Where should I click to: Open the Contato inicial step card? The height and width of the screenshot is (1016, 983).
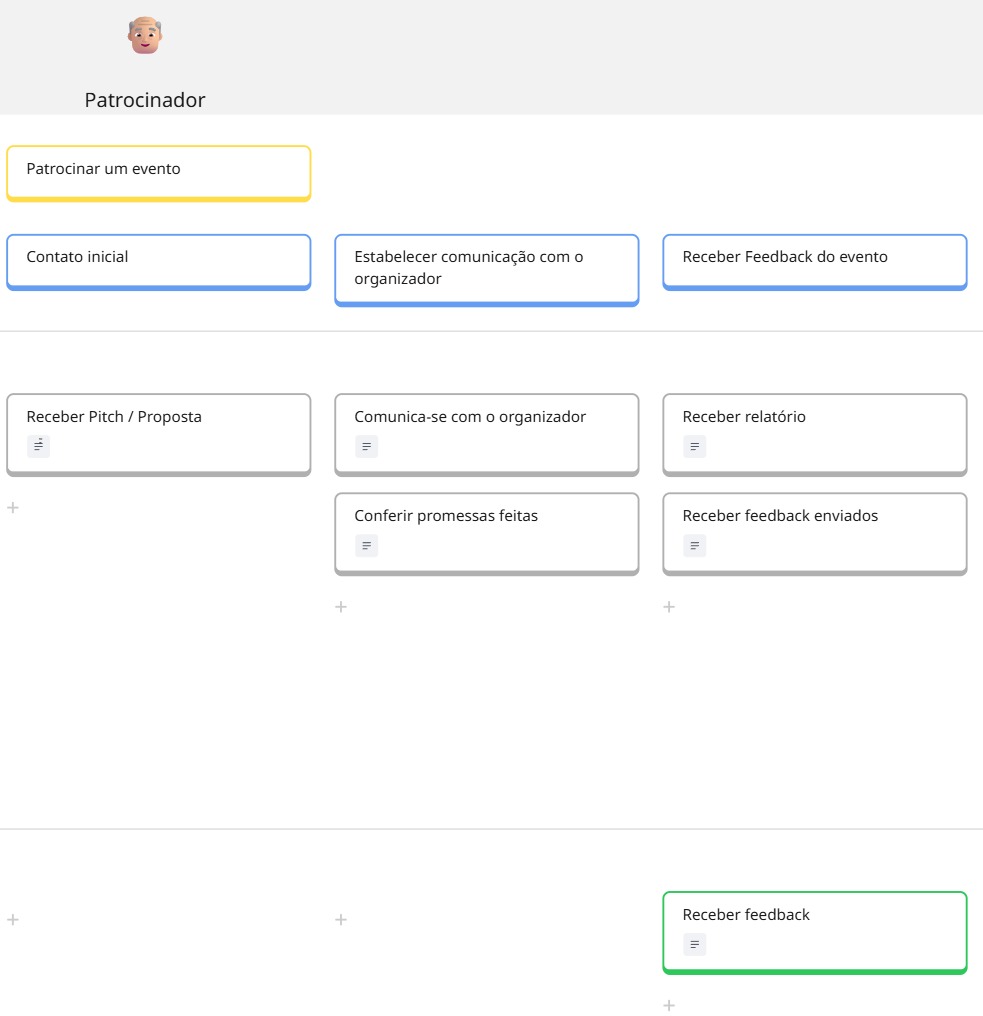(158, 260)
